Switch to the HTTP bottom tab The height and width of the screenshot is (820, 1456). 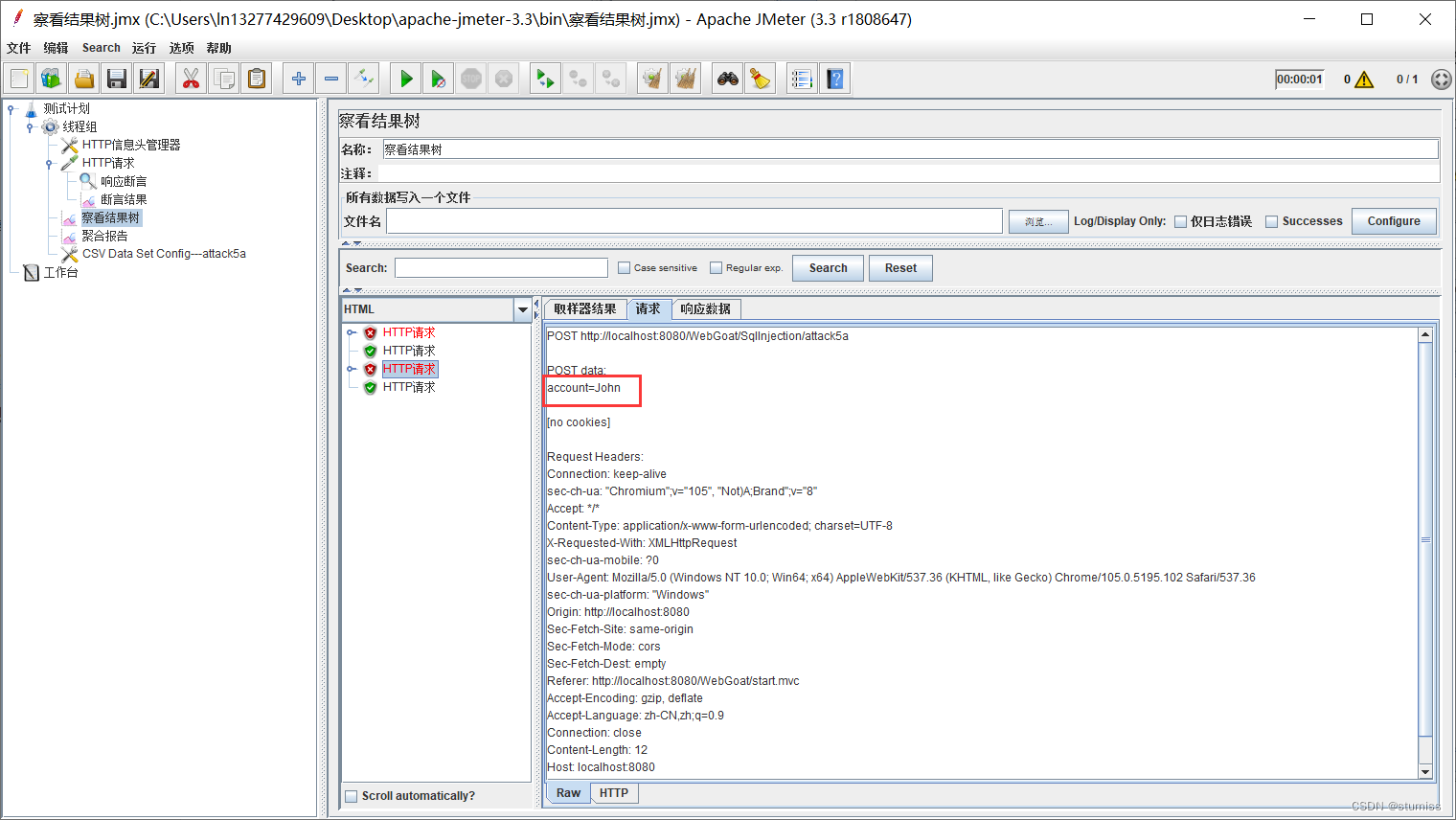[x=614, y=793]
